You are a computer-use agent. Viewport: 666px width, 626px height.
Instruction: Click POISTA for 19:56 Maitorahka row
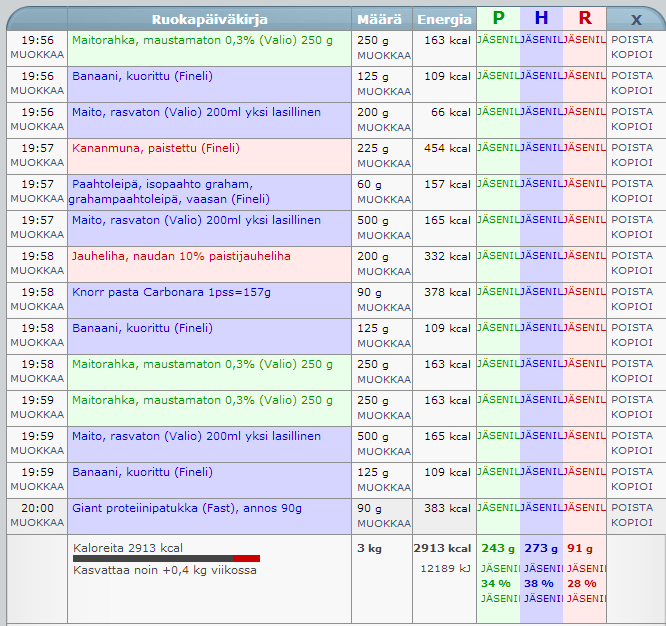632,39
